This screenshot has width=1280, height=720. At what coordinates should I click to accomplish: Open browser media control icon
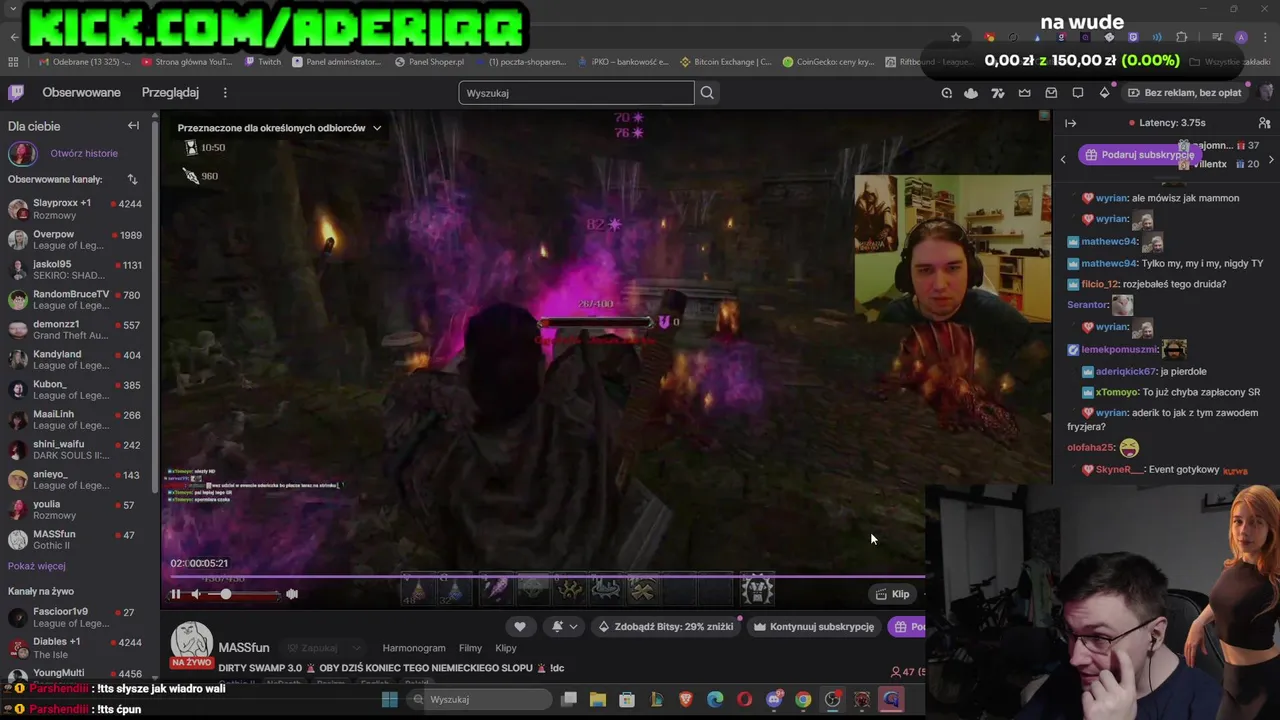[x=1217, y=37]
